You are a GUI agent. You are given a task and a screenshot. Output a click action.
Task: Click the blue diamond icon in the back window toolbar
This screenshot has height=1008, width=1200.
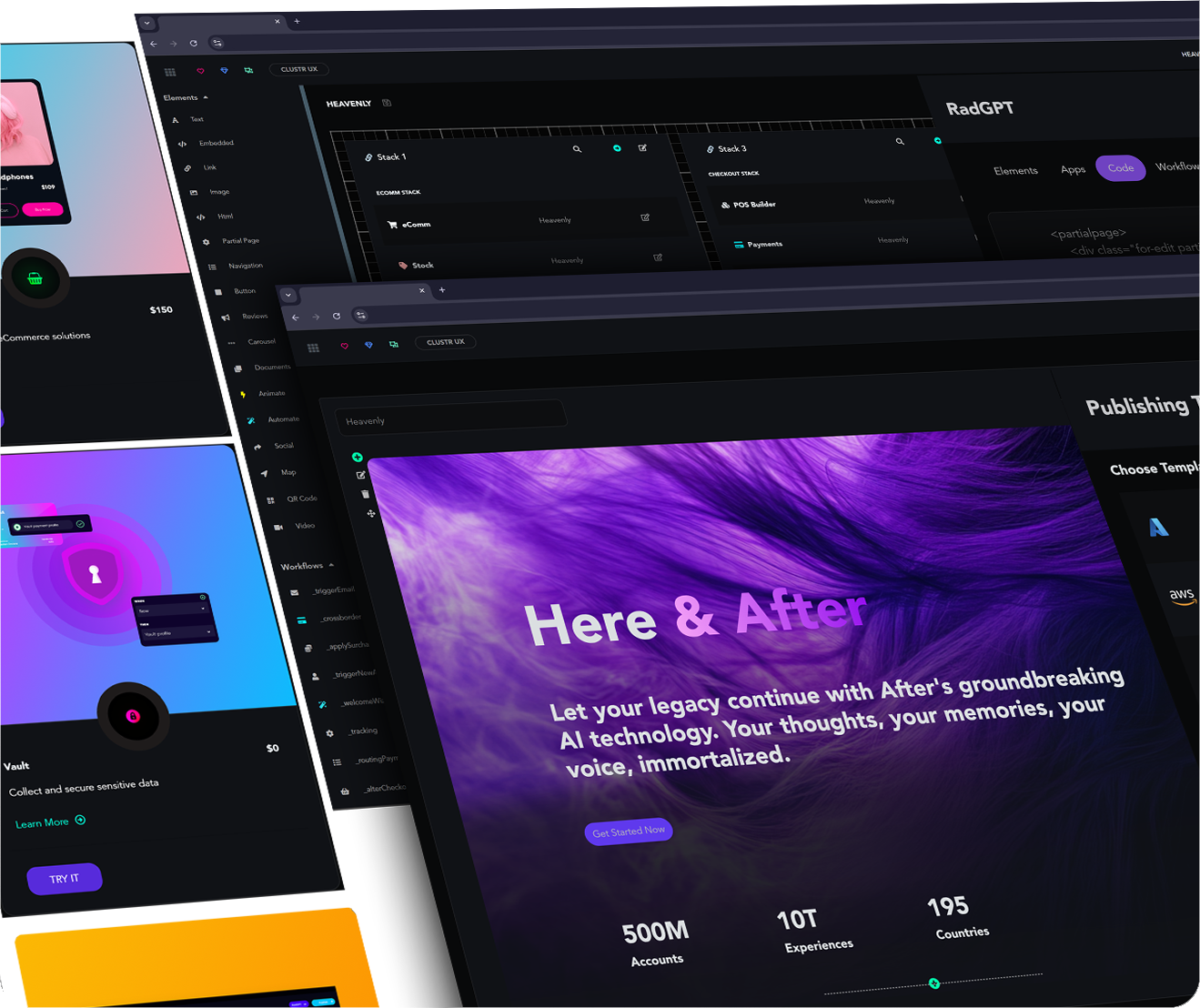coord(224,70)
